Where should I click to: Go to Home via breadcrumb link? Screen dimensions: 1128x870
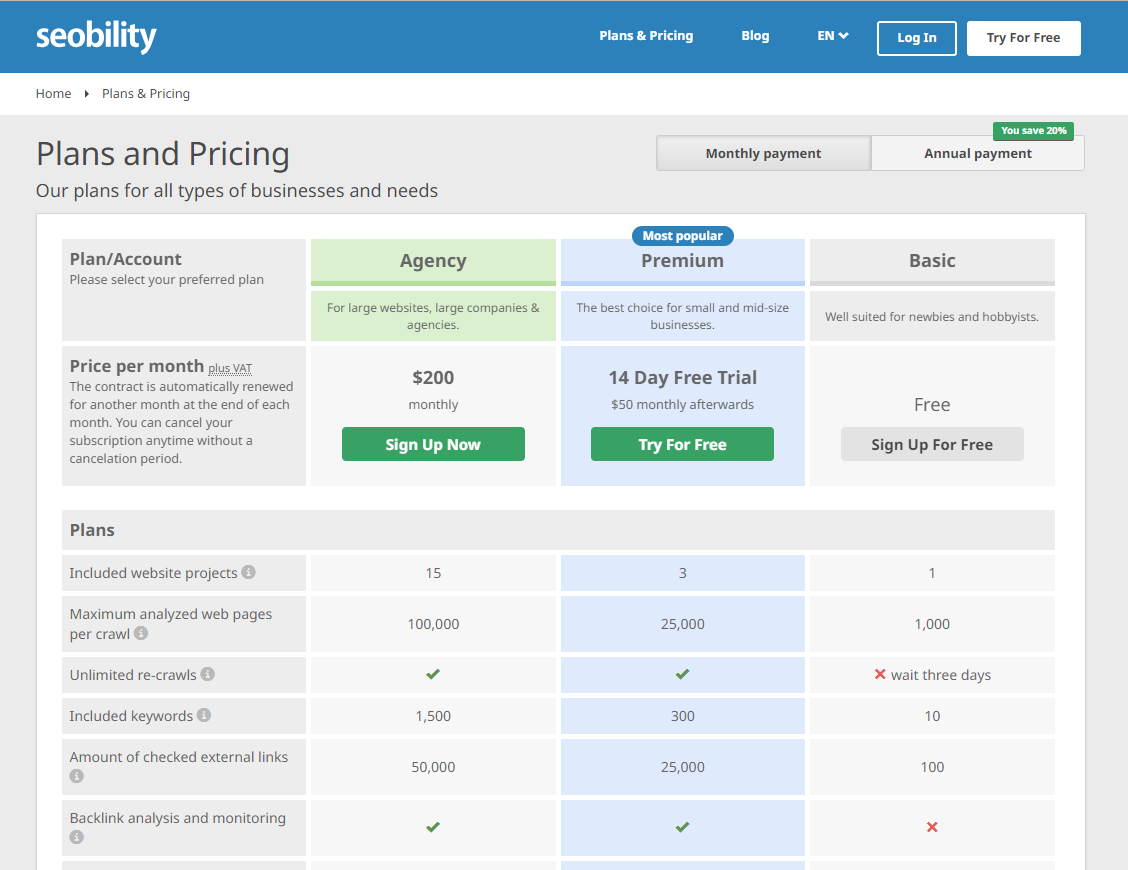(x=53, y=94)
